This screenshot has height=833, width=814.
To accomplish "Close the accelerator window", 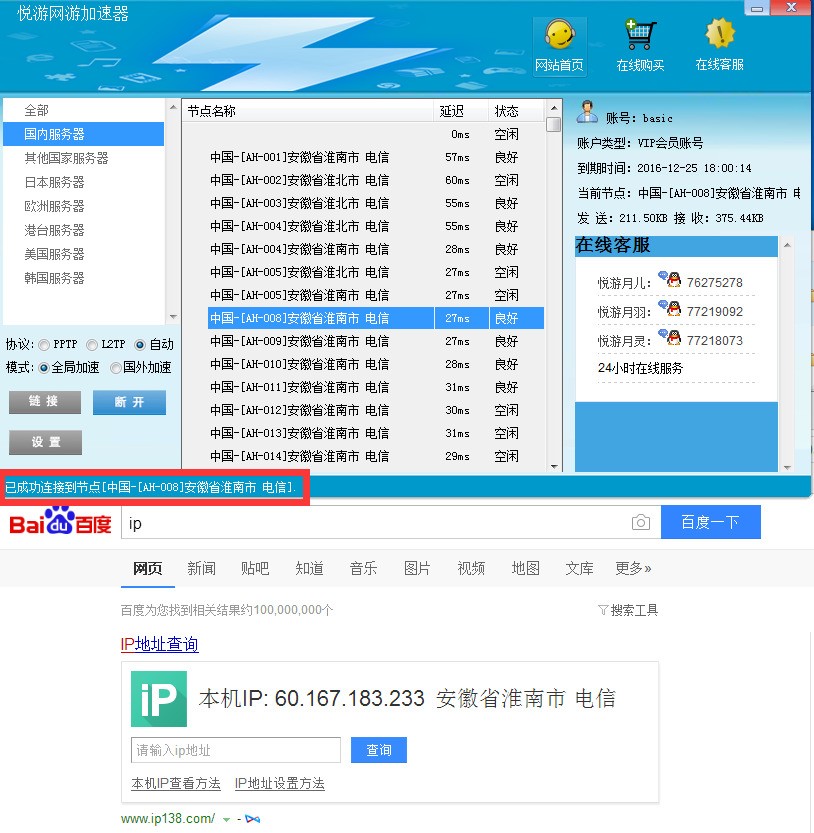I will click(x=791, y=7).
